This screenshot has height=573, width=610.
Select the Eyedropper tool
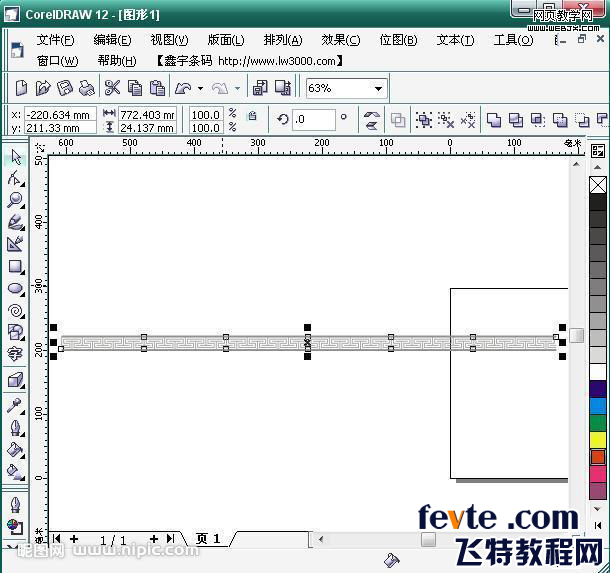tap(15, 406)
